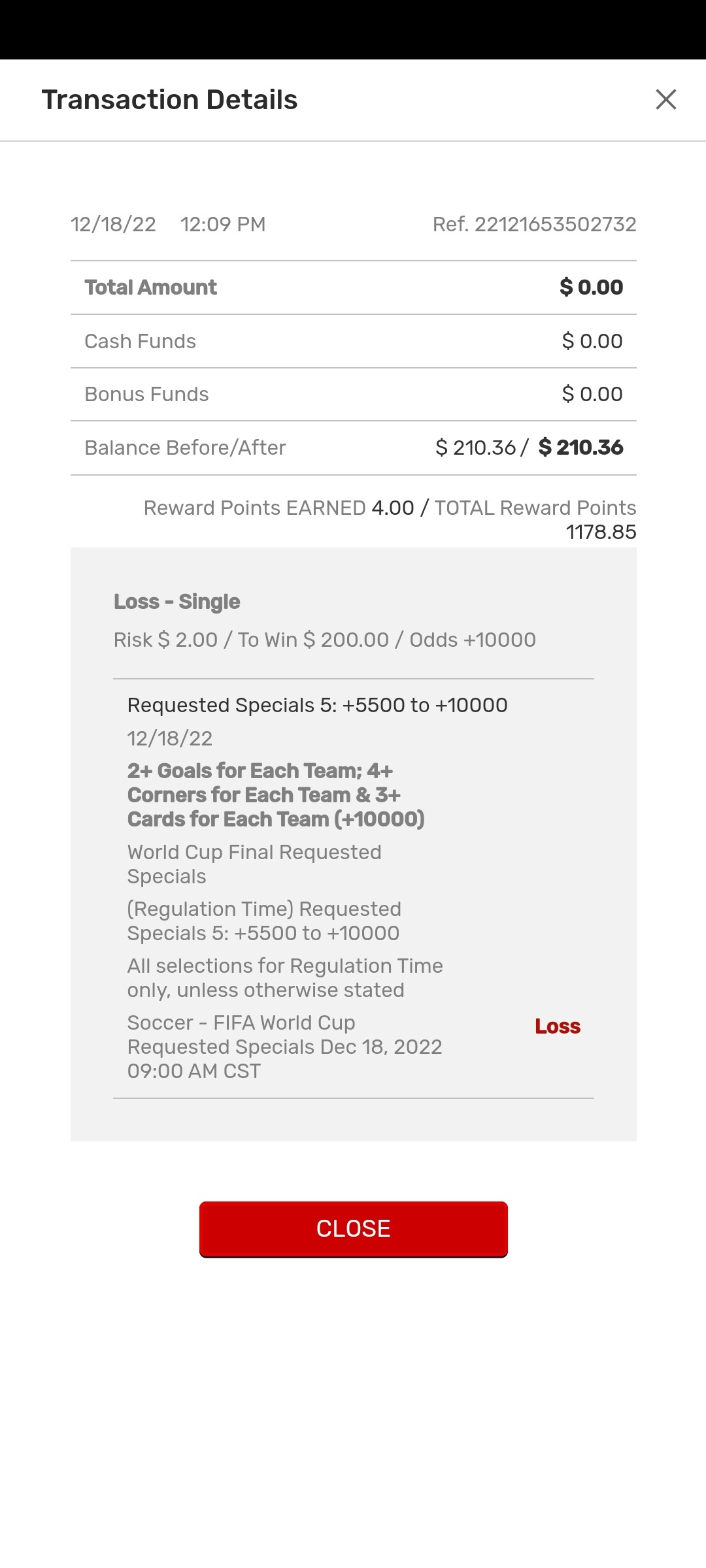Click the 12:09 PM transaction time

click(223, 224)
